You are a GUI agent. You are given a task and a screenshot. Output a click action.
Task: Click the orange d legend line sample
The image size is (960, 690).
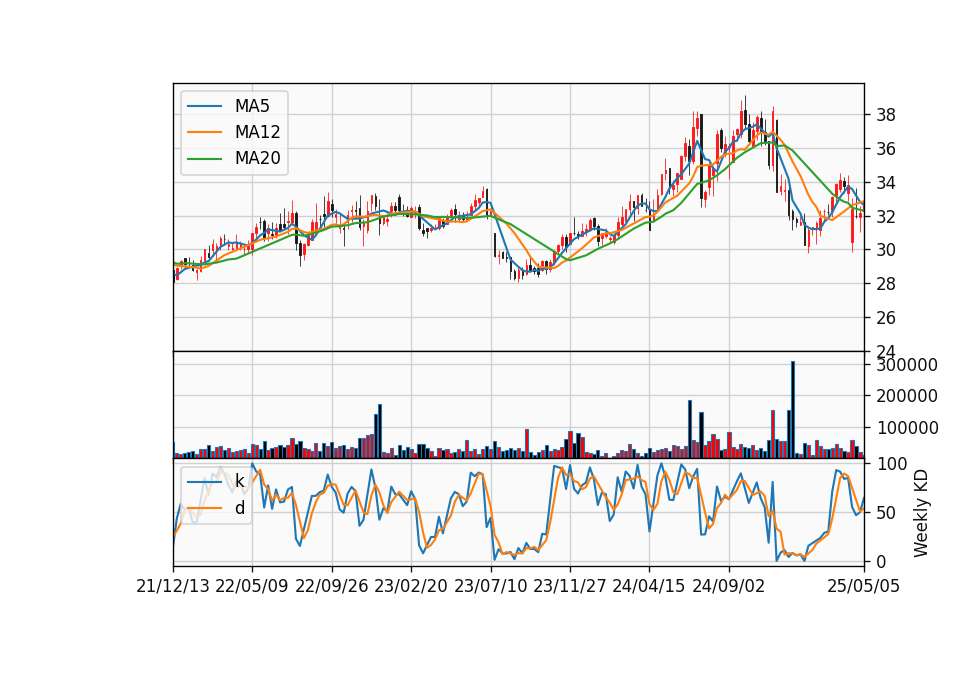[x=204, y=508]
